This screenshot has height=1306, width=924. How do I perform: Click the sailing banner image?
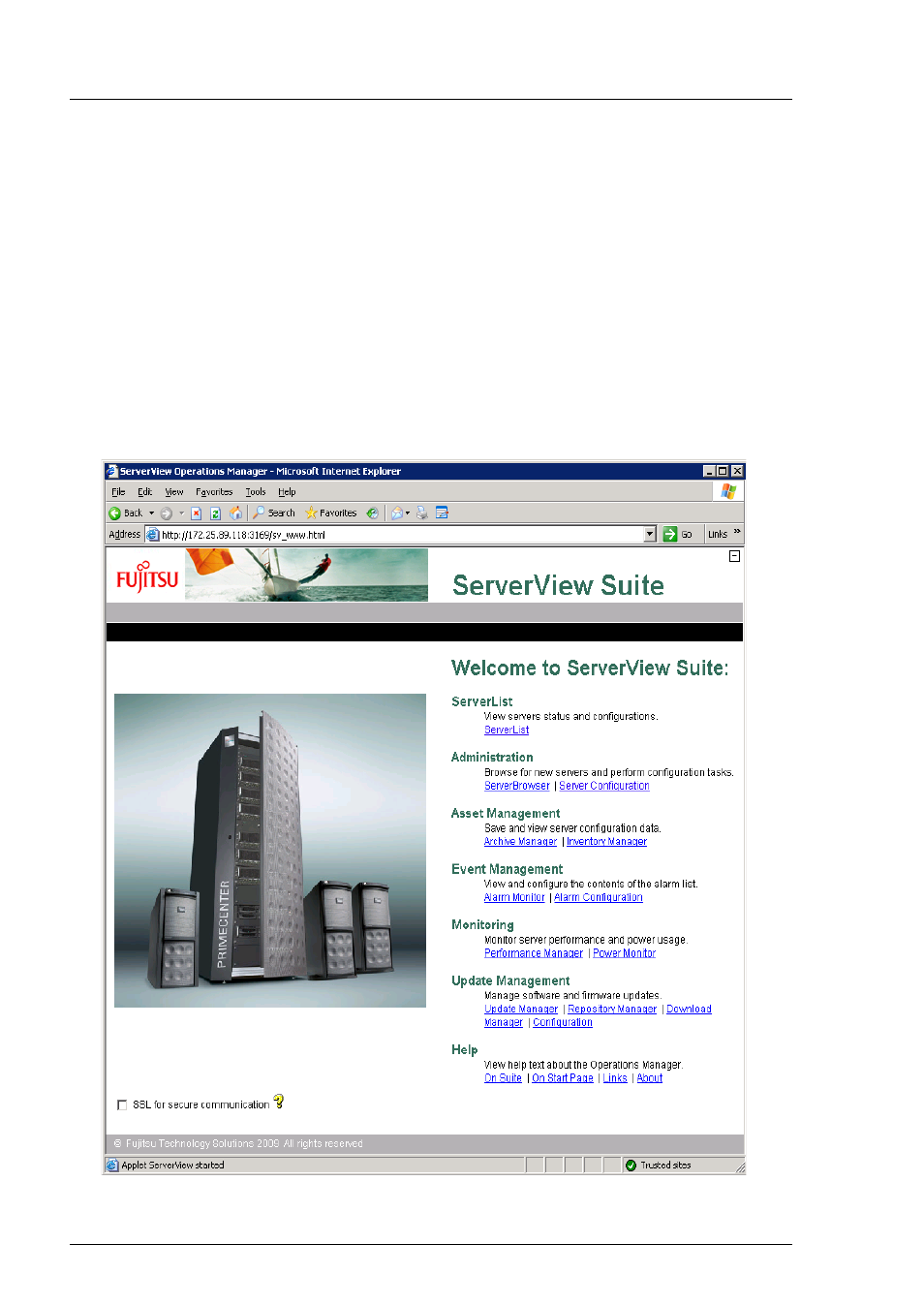click(306, 575)
